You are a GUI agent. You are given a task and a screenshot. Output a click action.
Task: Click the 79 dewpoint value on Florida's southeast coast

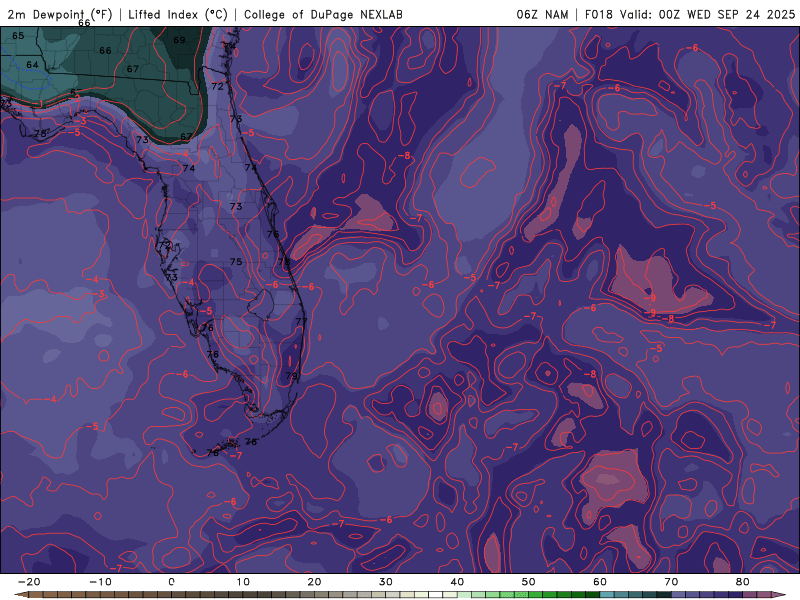(291, 376)
